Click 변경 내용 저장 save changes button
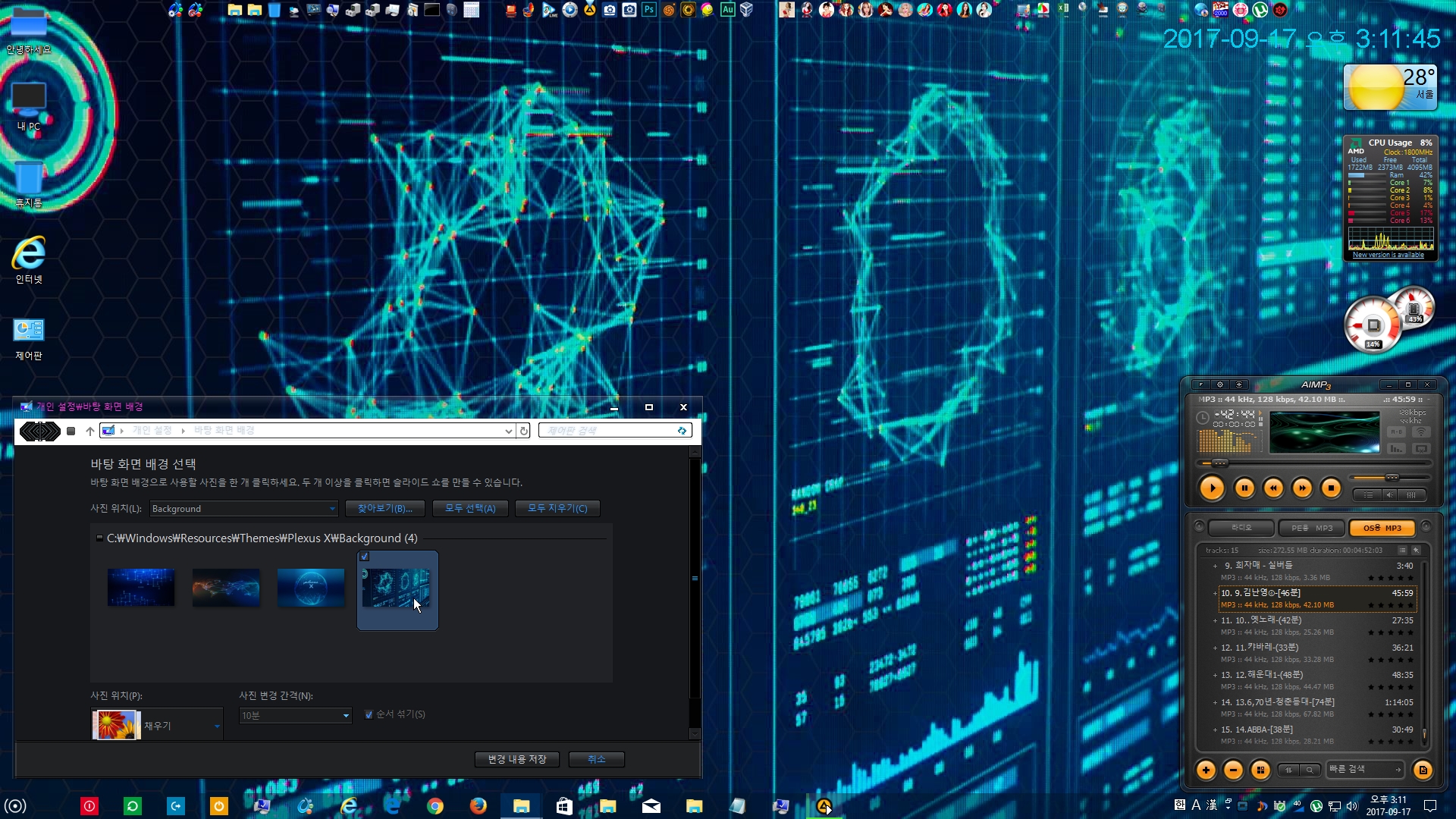The height and width of the screenshot is (819, 1456). tap(517, 758)
